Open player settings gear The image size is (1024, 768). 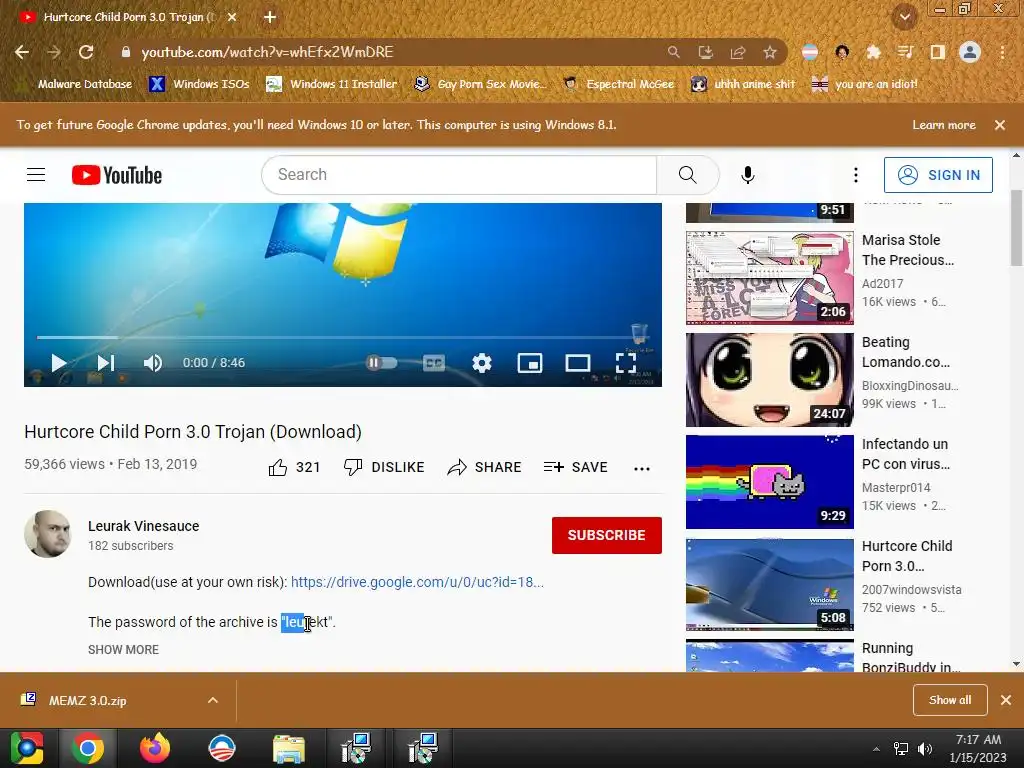pyautogui.click(x=482, y=362)
